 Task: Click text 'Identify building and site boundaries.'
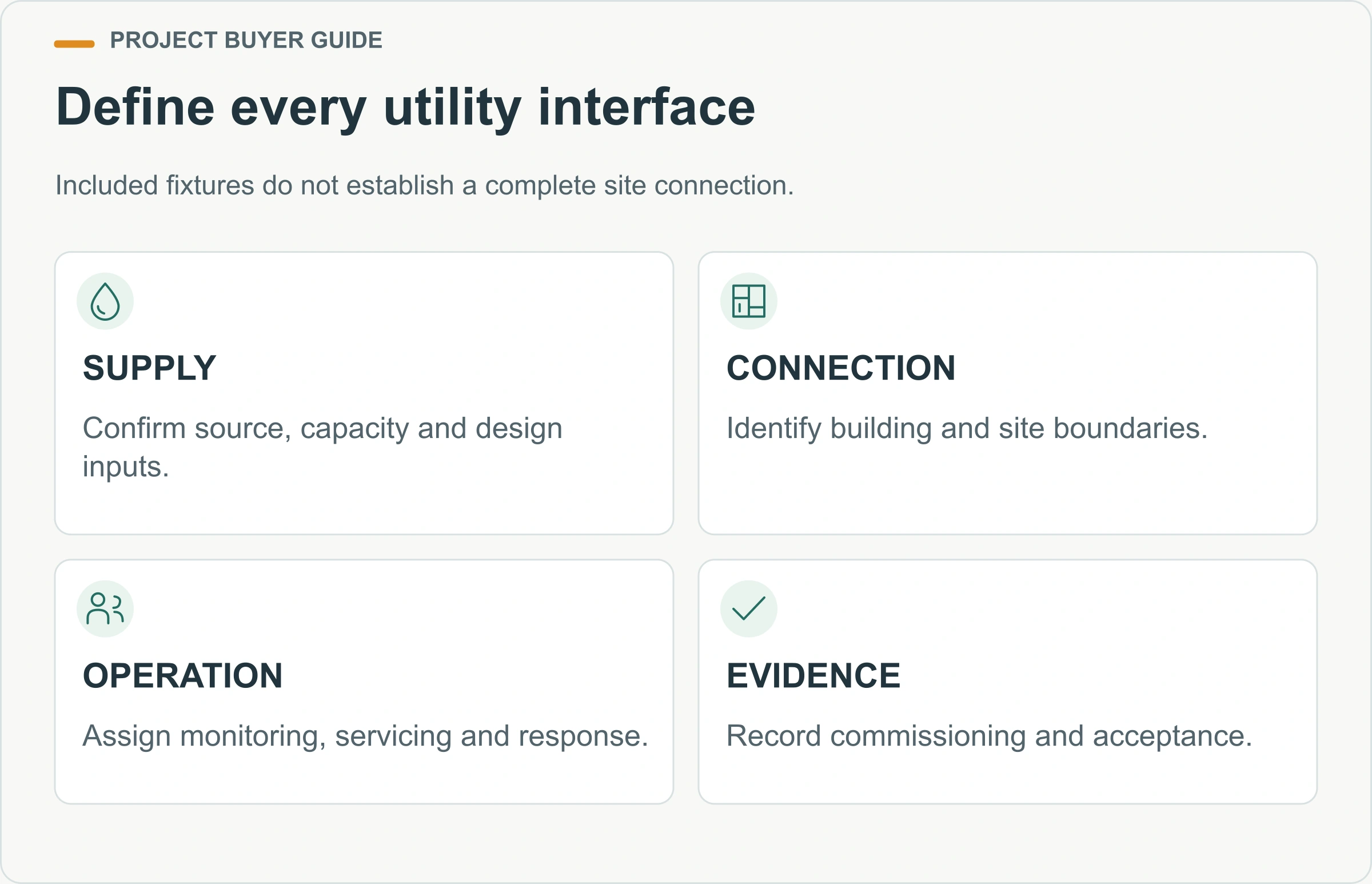click(967, 429)
